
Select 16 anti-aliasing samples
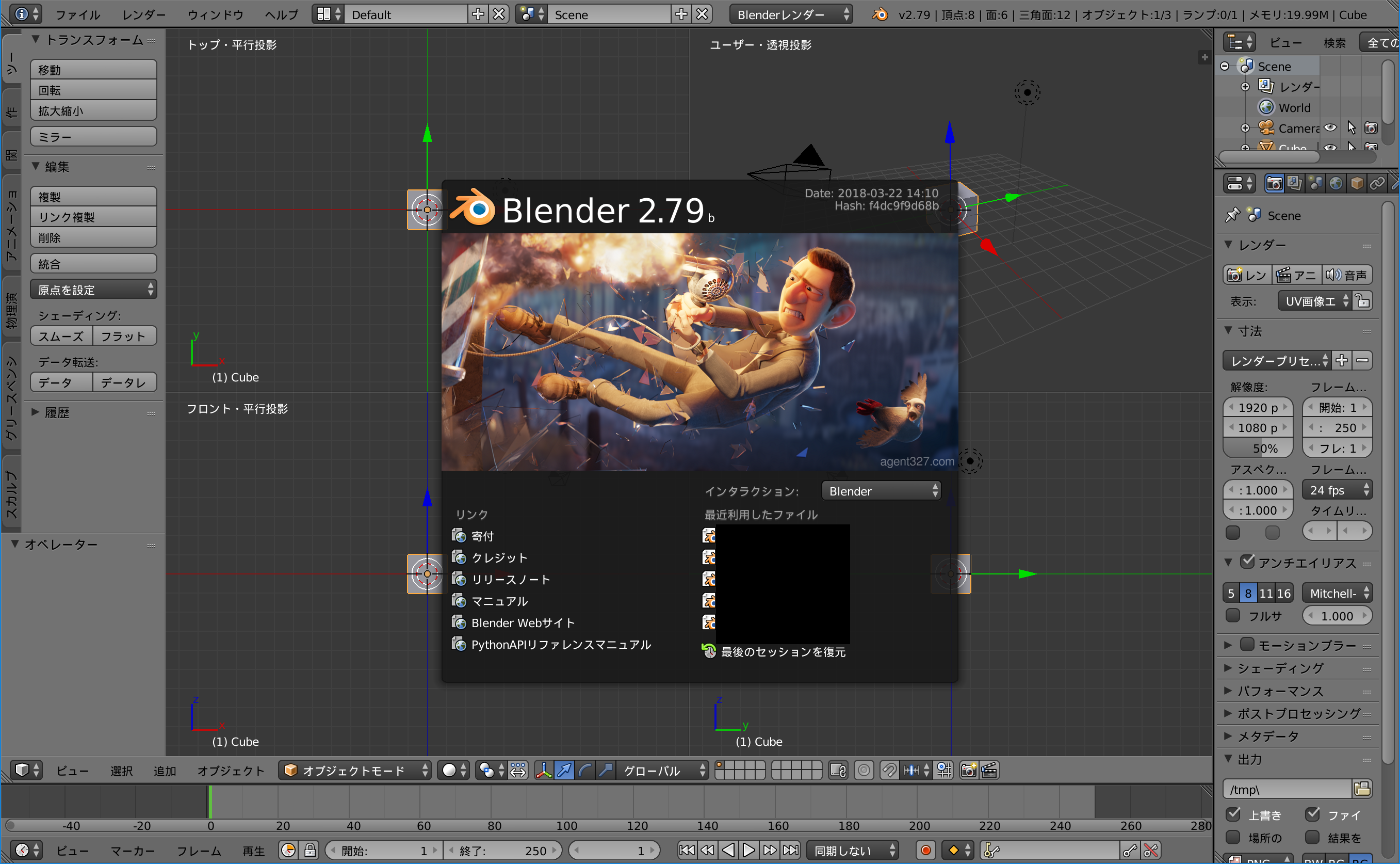1283,593
